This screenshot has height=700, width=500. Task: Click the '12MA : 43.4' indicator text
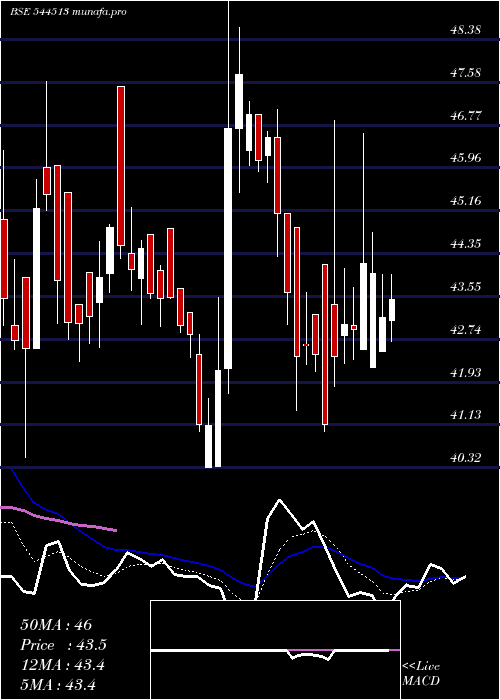point(62,665)
